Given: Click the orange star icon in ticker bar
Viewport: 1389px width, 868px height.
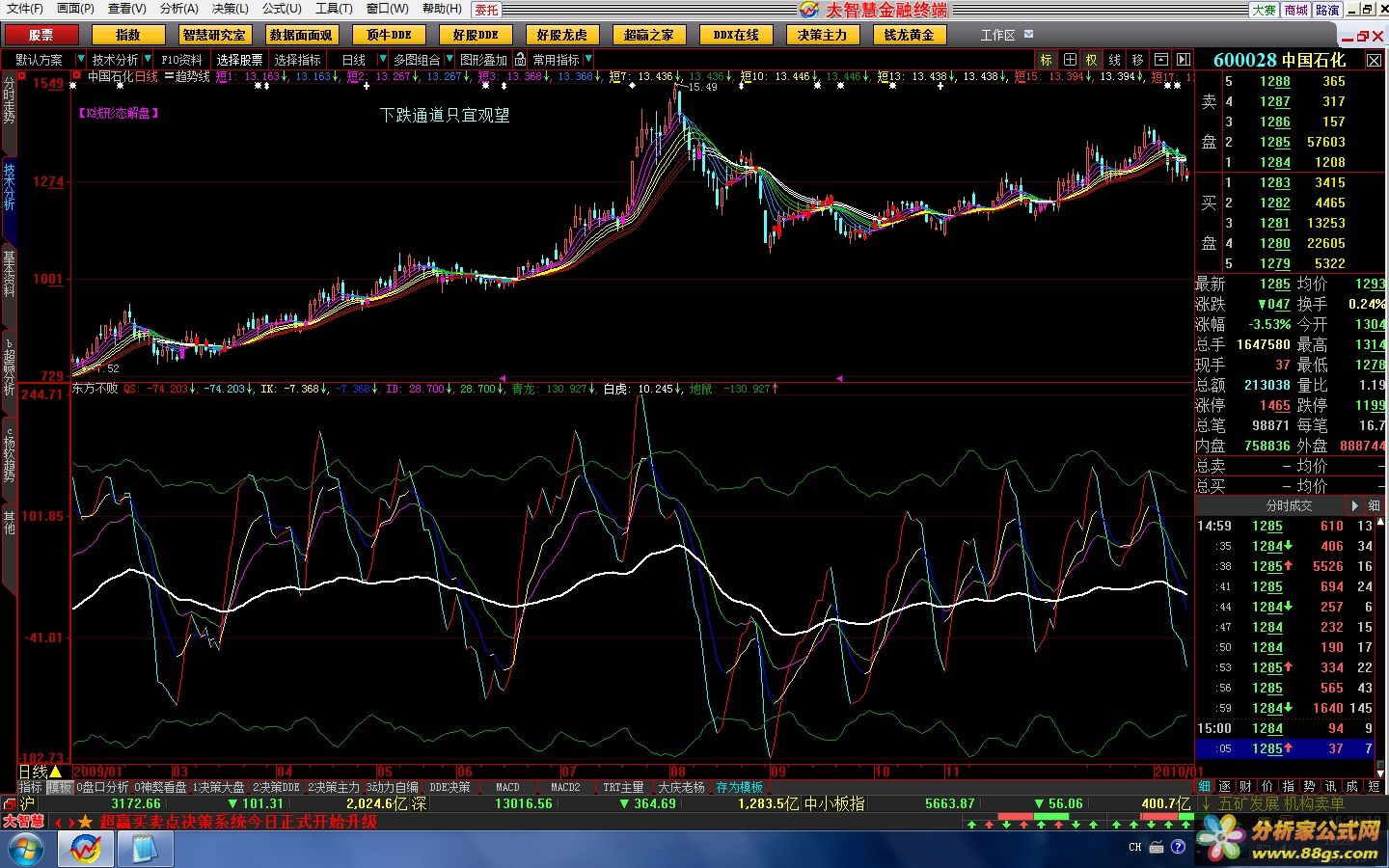Looking at the screenshot, I should point(85,822).
